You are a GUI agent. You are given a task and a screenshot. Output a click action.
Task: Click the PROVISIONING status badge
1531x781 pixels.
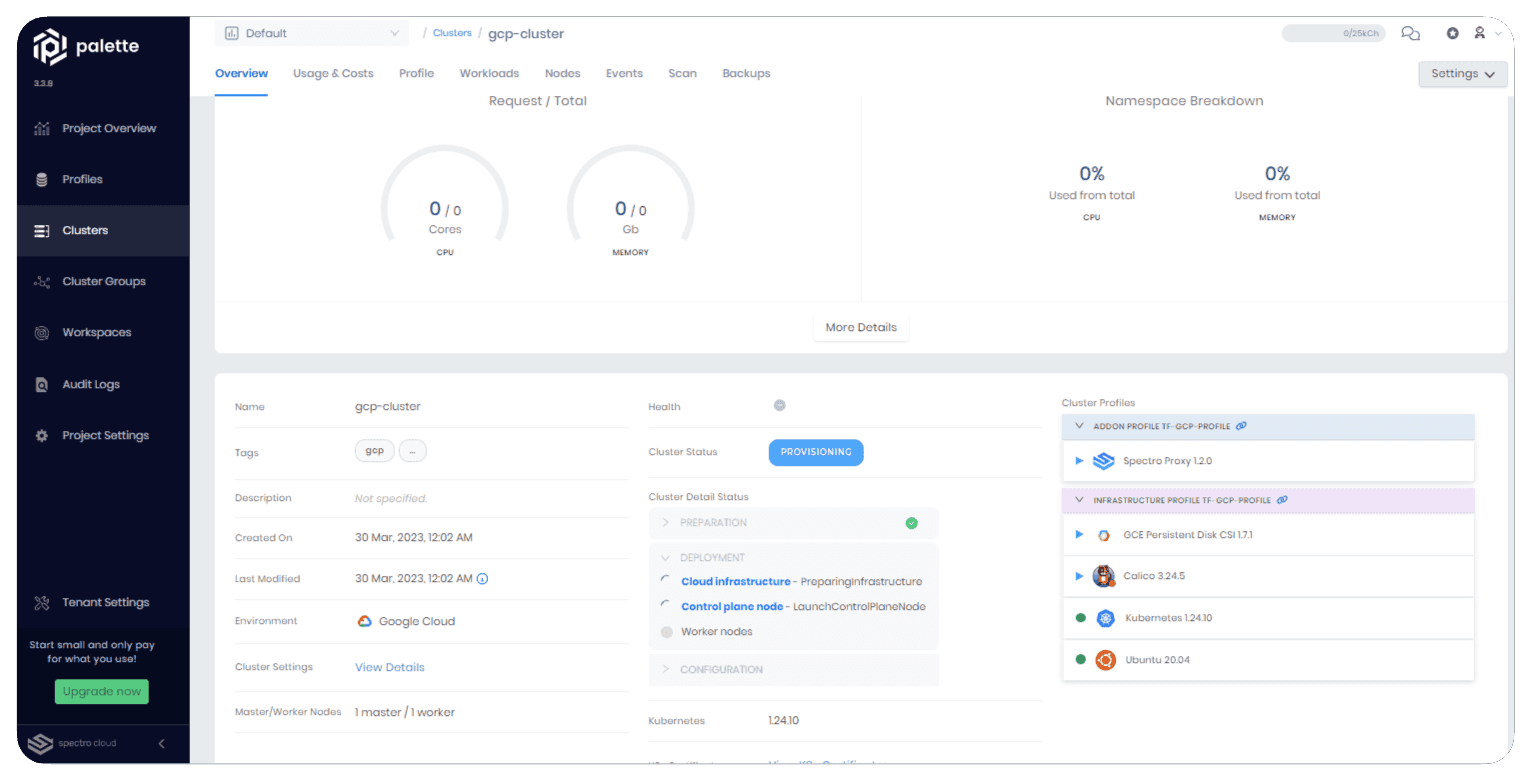(x=815, y=452)
